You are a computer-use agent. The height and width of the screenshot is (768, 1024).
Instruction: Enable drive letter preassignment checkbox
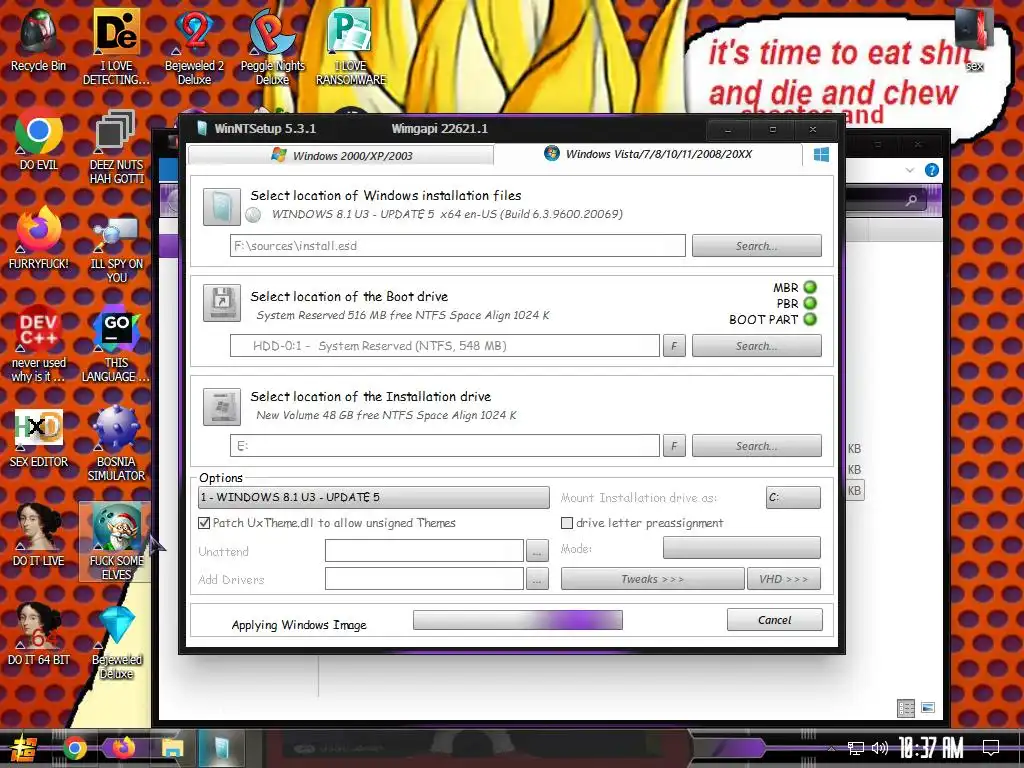tap(567, 523)
